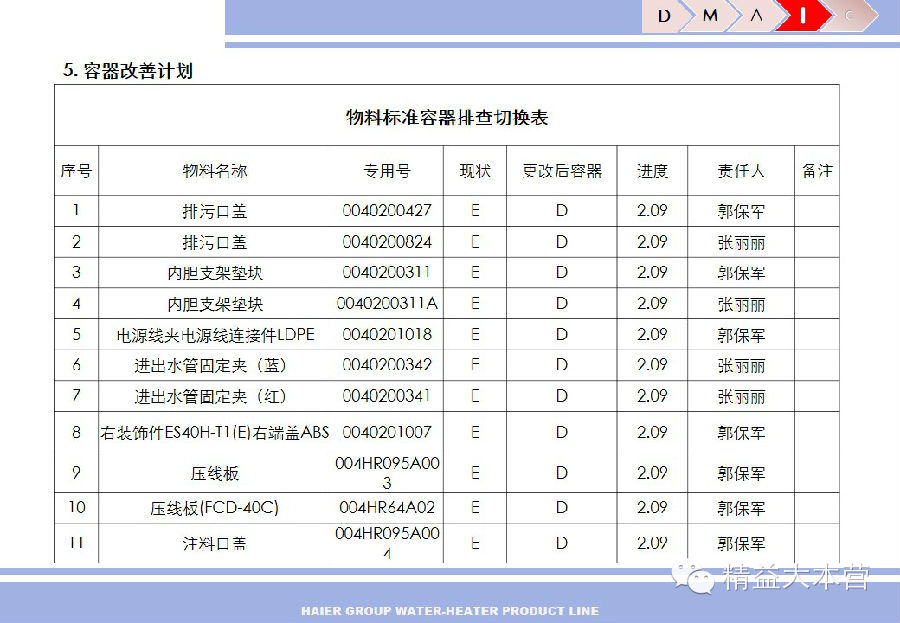Click 压线板(FCD-40C) material name
Screen dimensions: 900x623
[x=214, y=508]
